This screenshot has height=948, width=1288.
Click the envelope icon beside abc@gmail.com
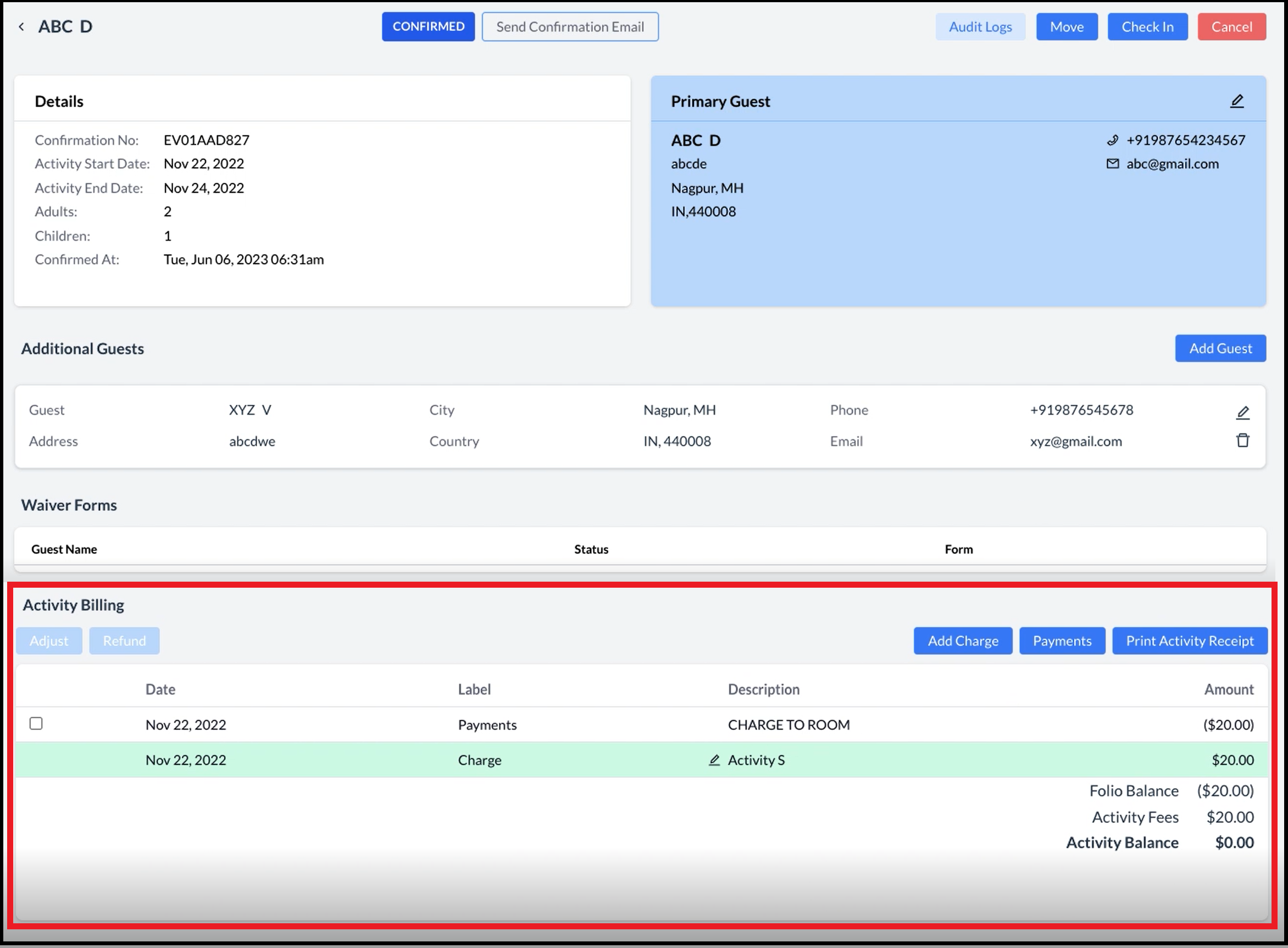tap(1112, 164)
